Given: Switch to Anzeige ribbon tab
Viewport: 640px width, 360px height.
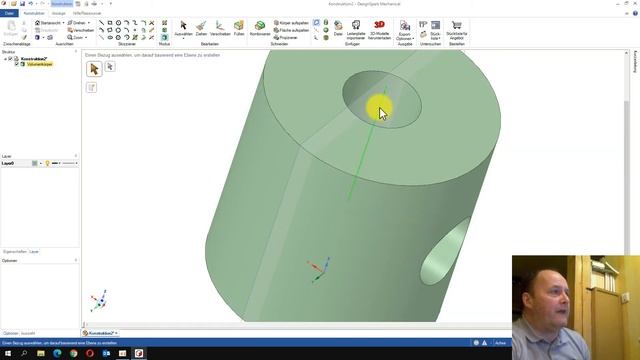Looking at the screenshot, I should click(x=58, y=13).
